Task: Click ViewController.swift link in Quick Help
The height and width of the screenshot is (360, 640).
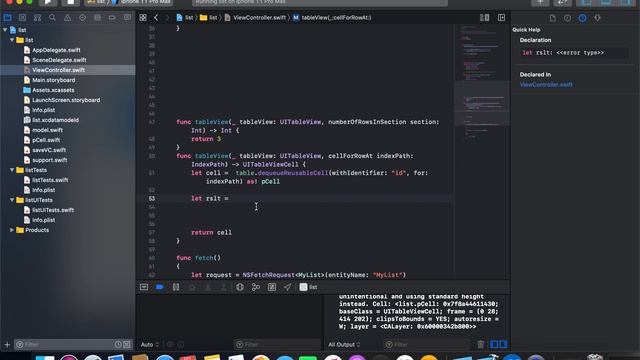Action: 546,84
